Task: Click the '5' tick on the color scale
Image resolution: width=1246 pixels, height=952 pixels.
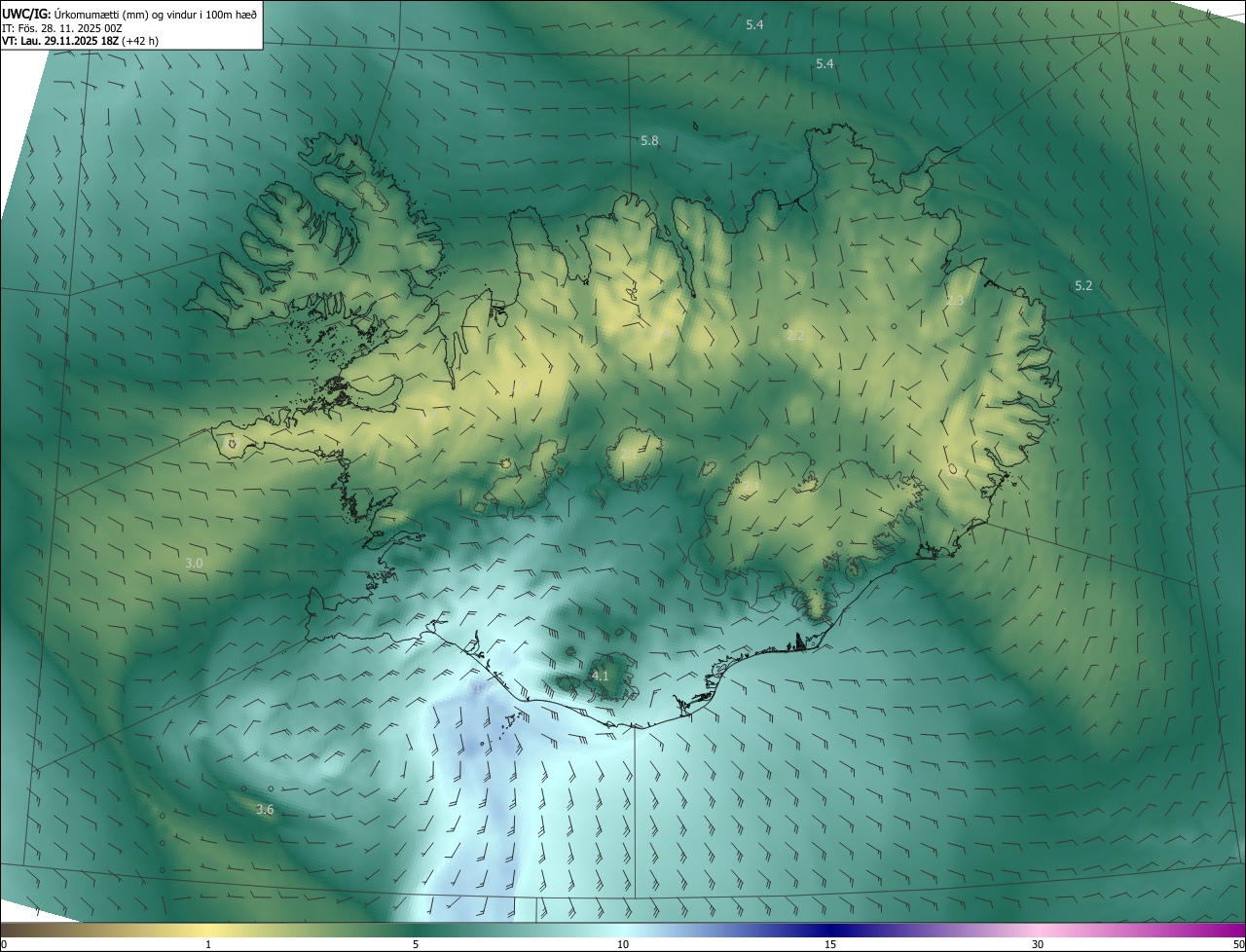Action: pos(416,945)
